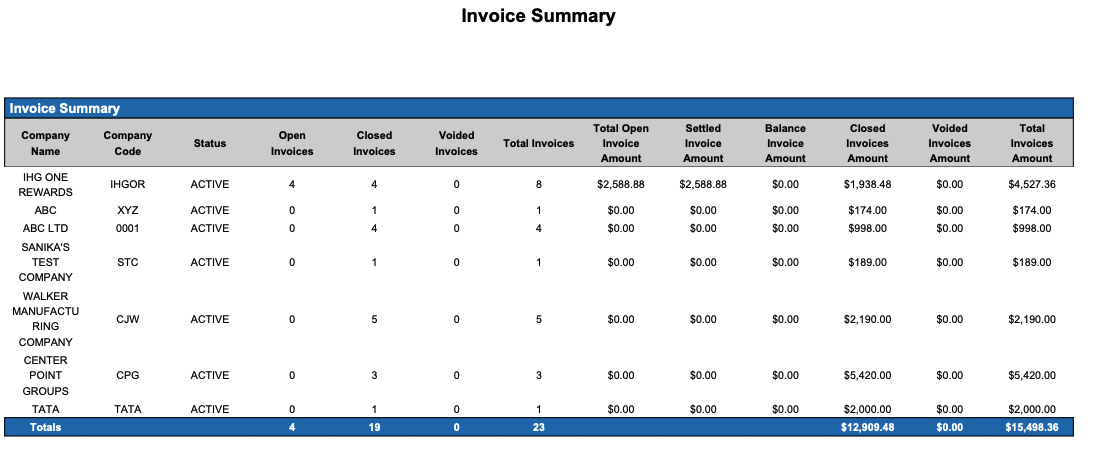This screenshot has height=458, width=1093.
Task: Select the $1,938.48 closed invoices amount
Action: click(x=867, y=185)
